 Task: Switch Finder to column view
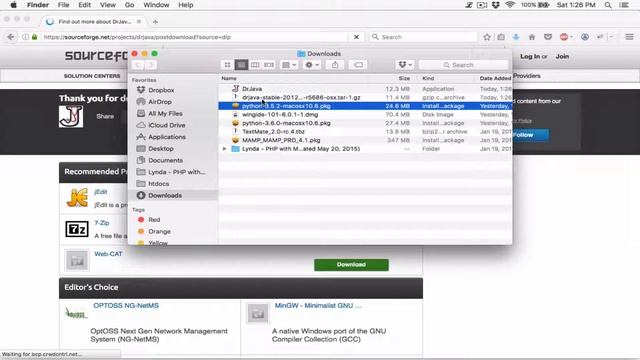coord(255,65)
